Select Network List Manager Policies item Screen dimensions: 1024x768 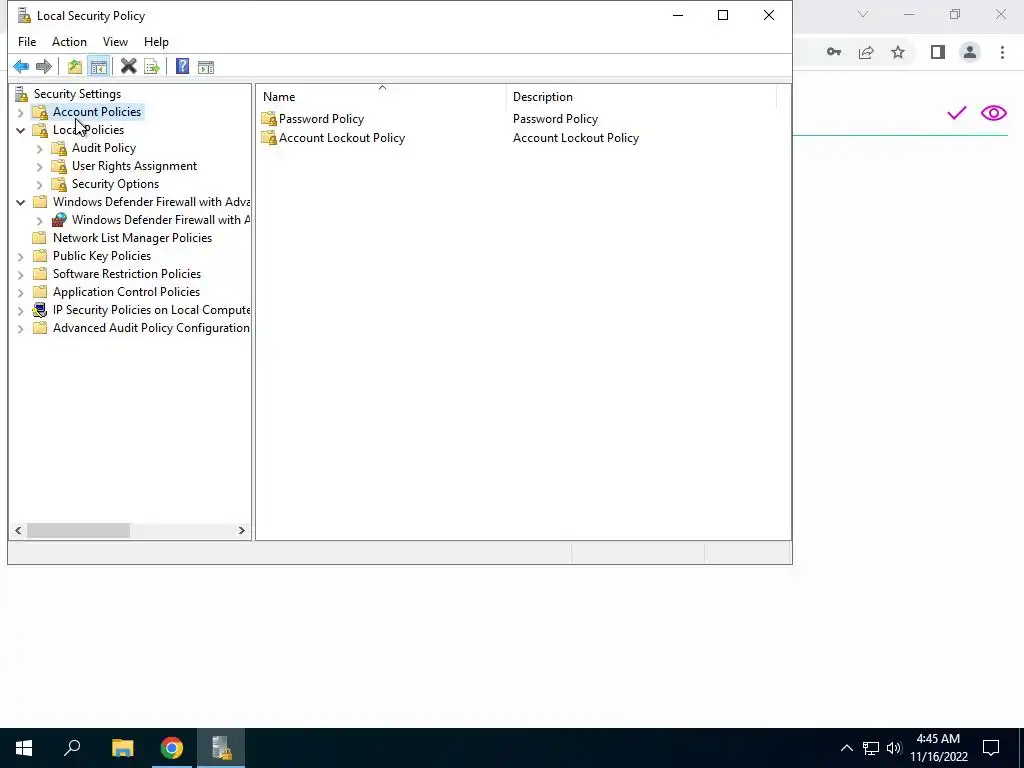[132, 238]
